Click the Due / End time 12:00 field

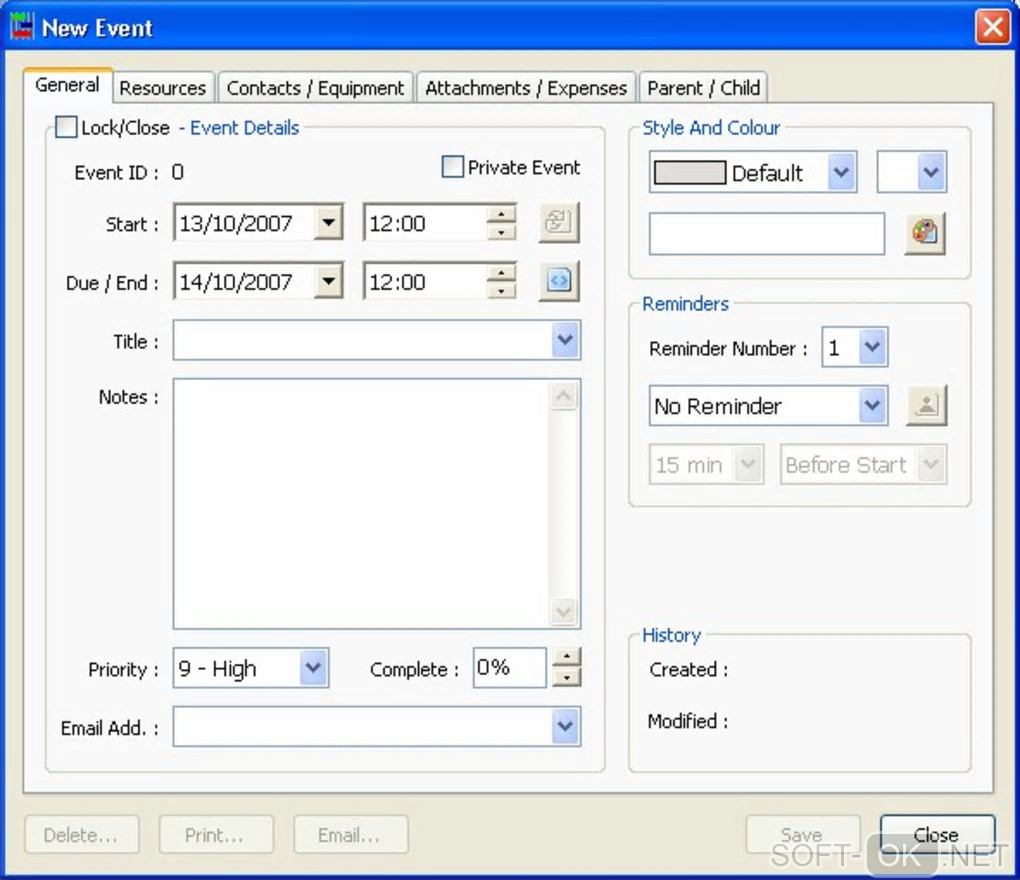coord(425,281)
